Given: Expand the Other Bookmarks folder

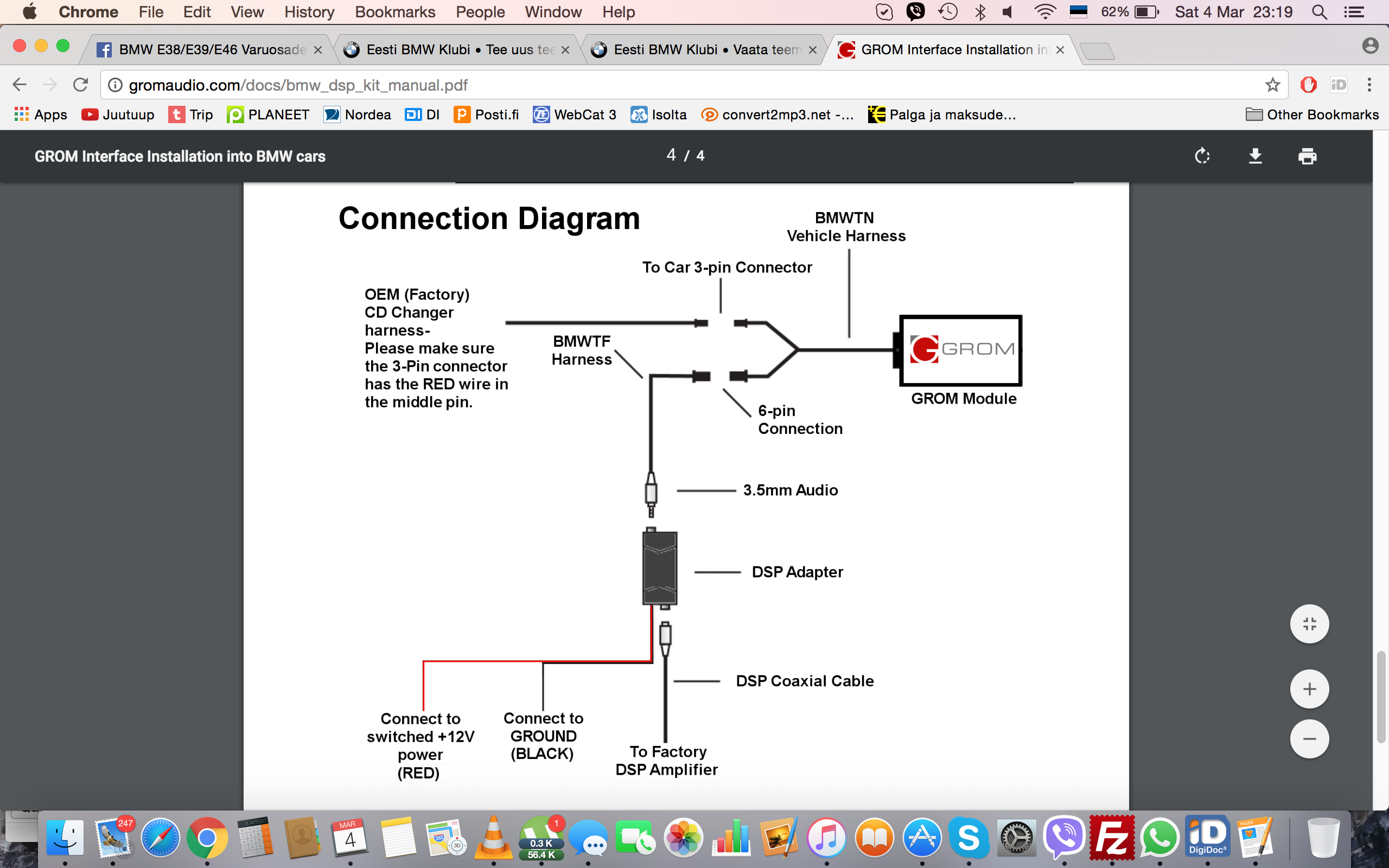Looking at the screenshot, I should point(1312,115).
